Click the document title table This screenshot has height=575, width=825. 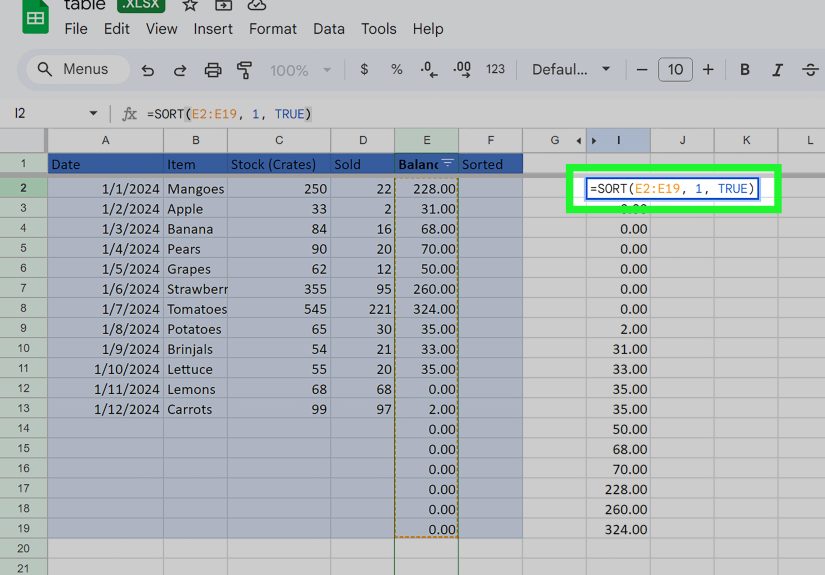[85, 5]
